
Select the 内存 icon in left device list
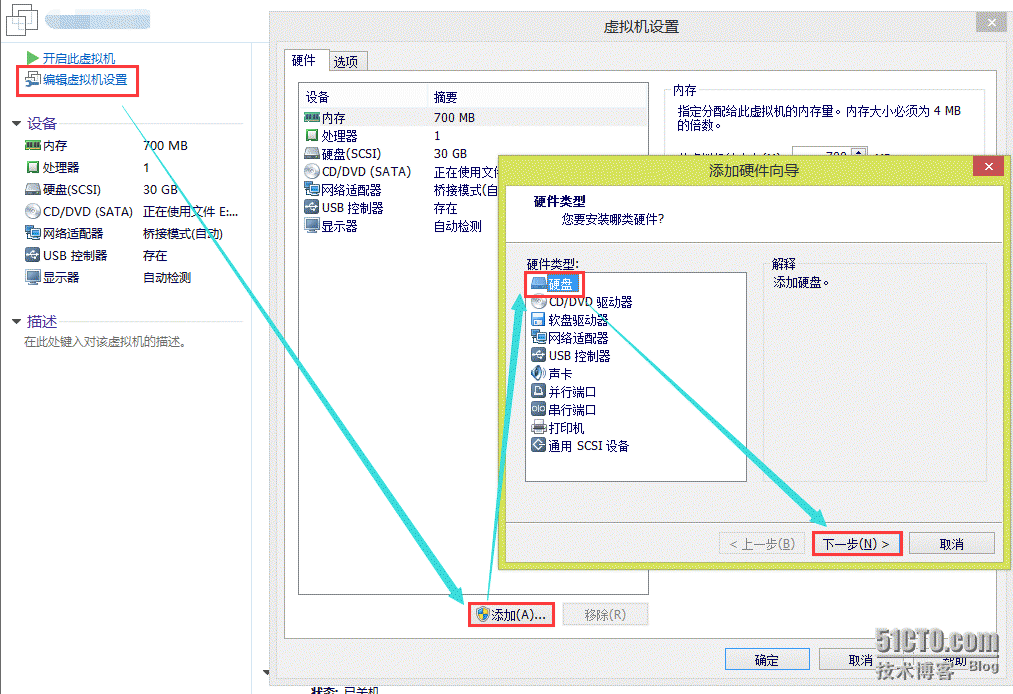32,145
